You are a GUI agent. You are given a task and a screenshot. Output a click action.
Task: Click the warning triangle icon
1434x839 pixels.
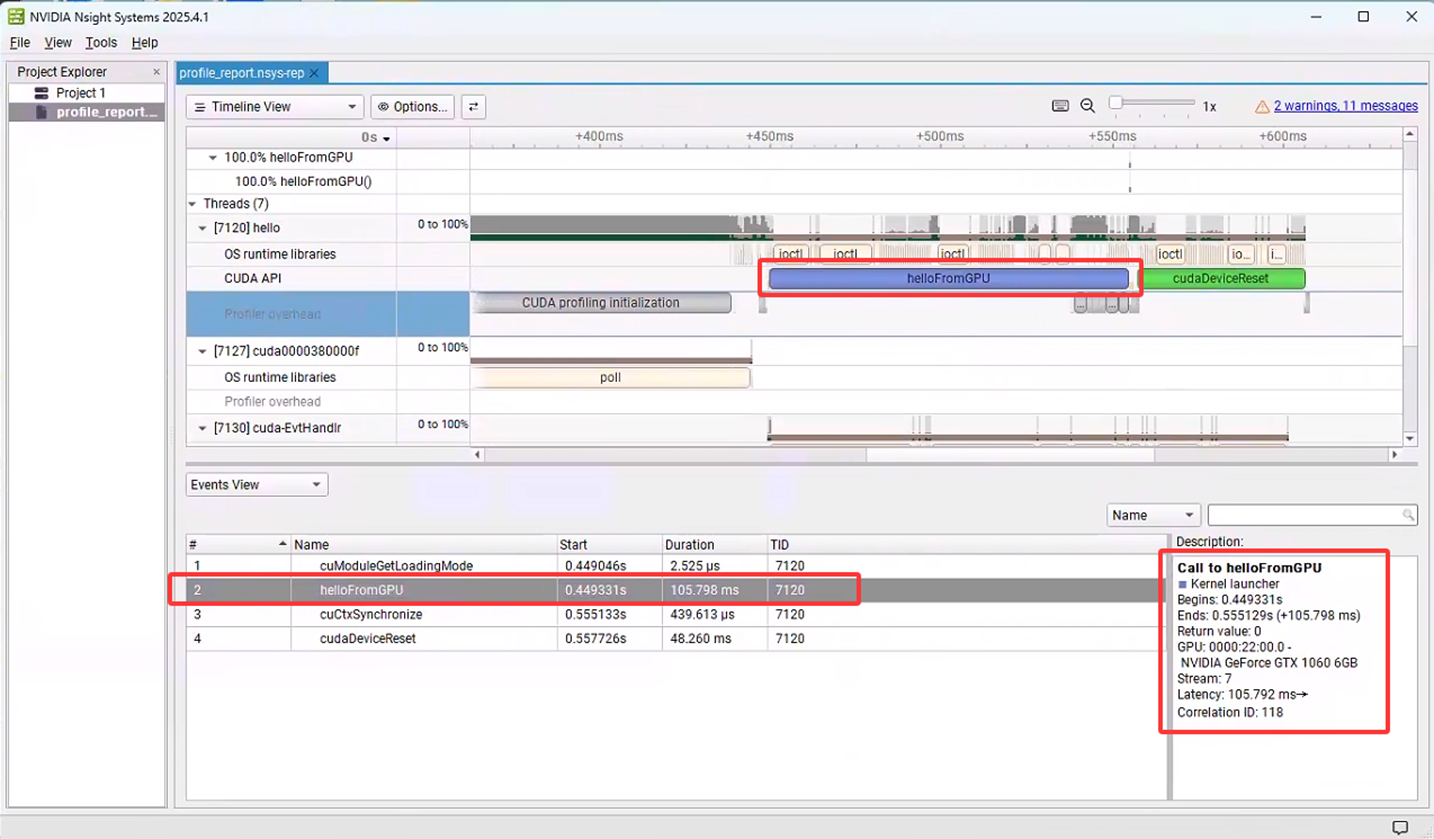(x=1264, y=106)
